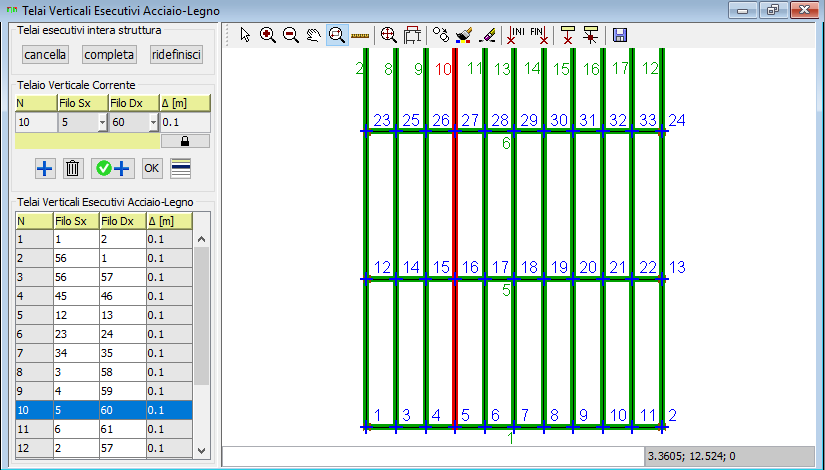Click the paintbrush colors icon
825x470 pixels.
click(464, 35)
